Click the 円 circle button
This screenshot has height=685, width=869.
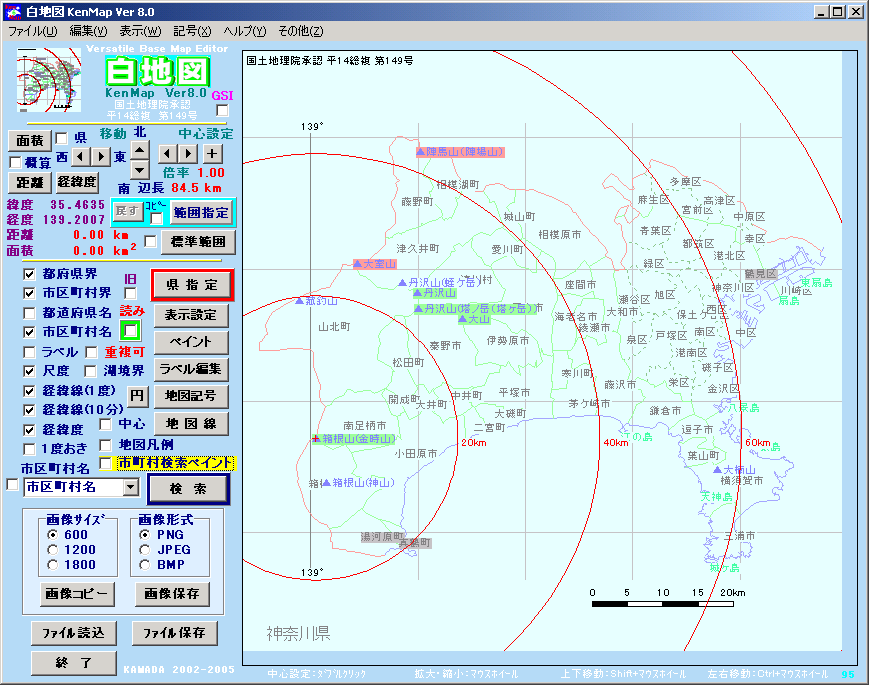(137, 396)
